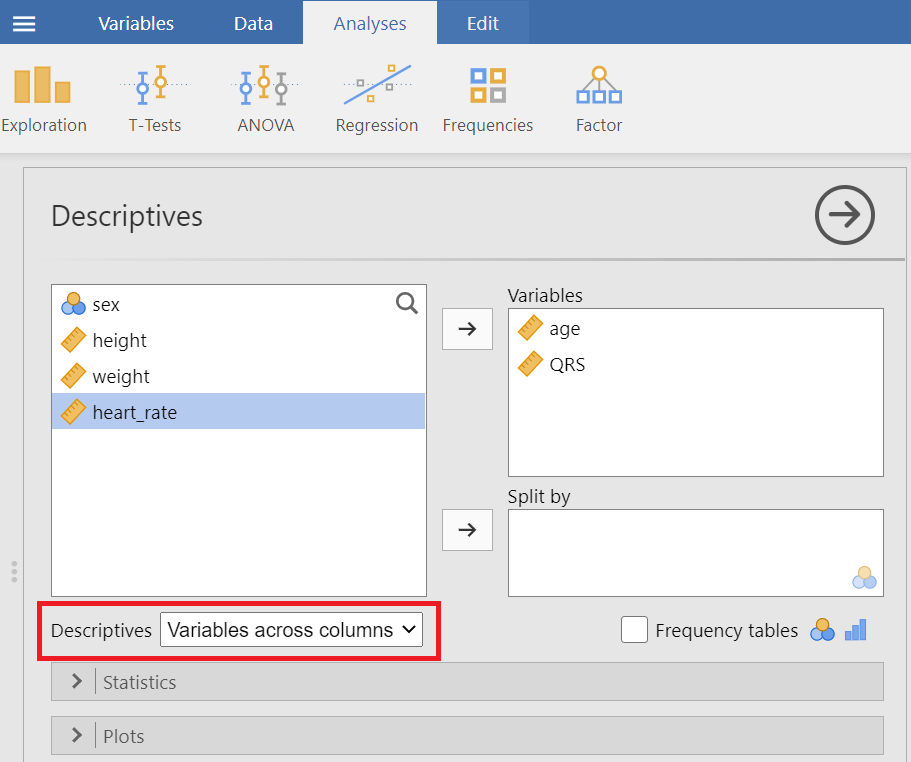Select the weight variable in list

click(121, 377)
